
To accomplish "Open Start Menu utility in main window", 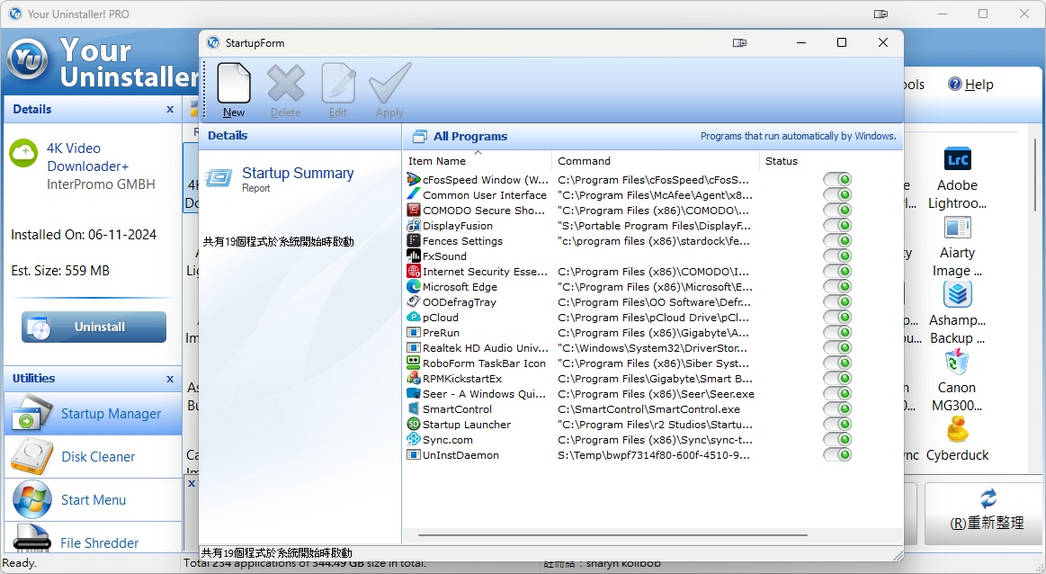I will pos(93,500).
